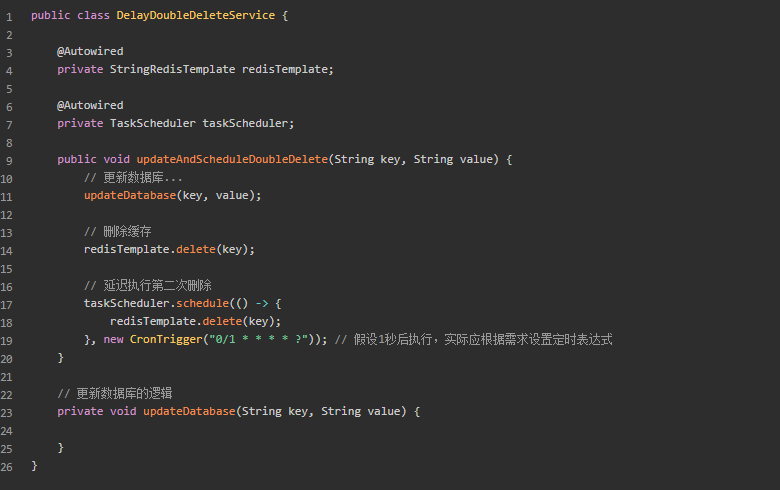Viewport: 780px width, 490px height.
Task: Click the private updateDatabase method declaration
Action: pyautogui.click(x=189, y=411)
